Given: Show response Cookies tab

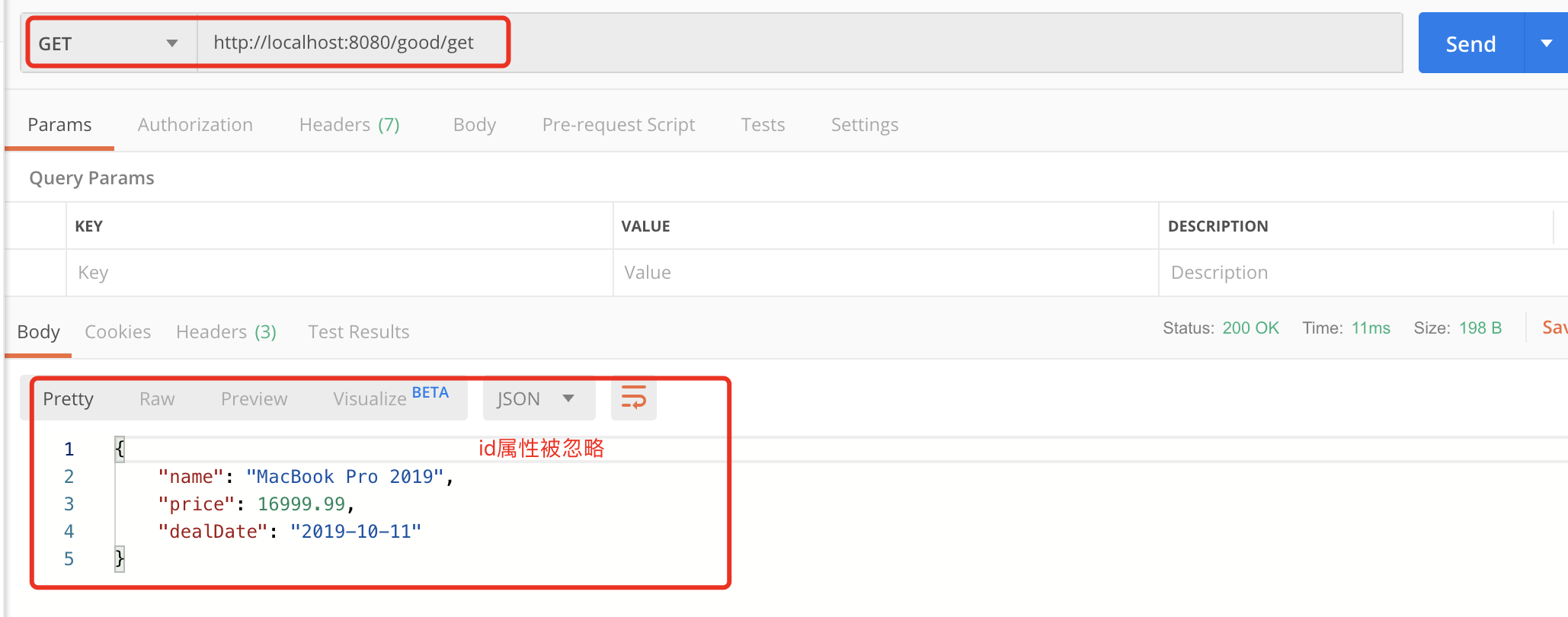Looking at the screenshot, I should 118,332.
